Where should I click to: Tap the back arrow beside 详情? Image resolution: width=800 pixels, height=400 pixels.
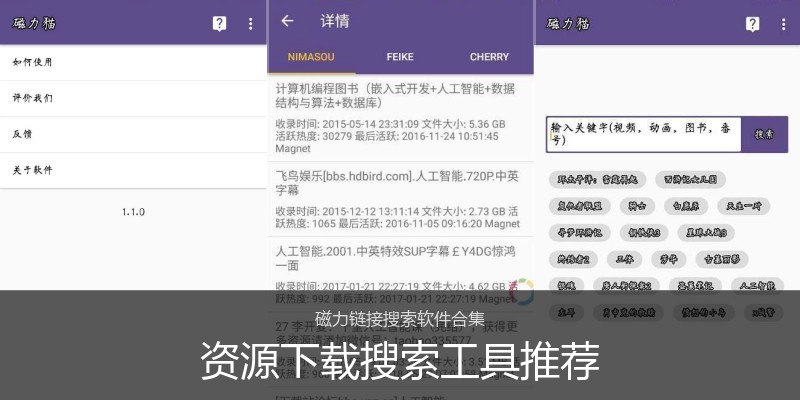287,20
